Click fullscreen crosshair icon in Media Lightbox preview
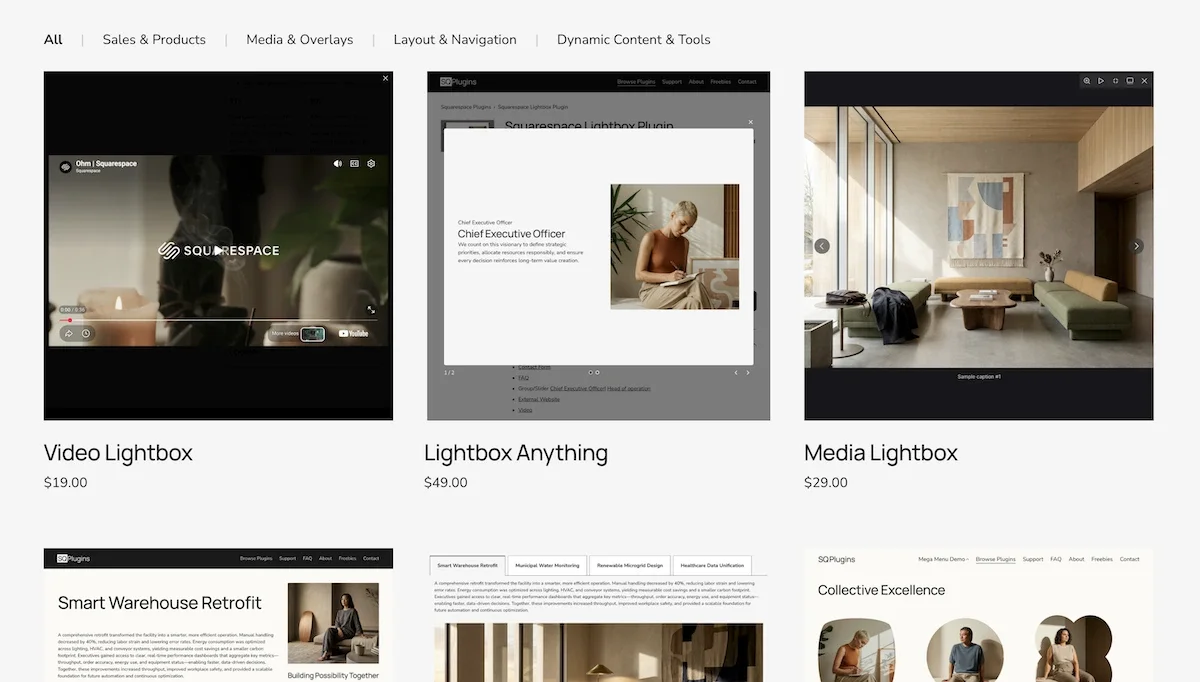The image size is (1200, 682). point(1116,80)
